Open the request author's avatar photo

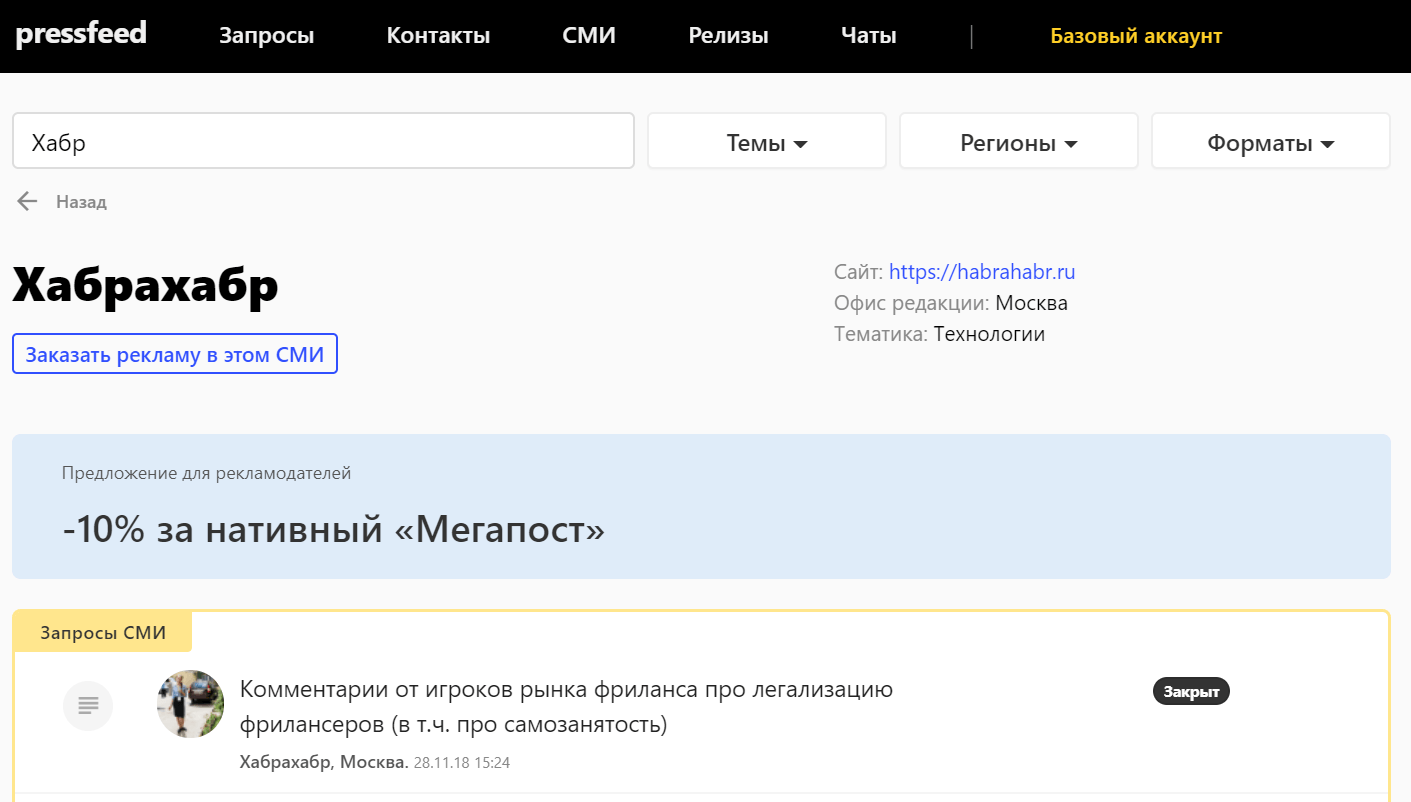tap(190, 704)
